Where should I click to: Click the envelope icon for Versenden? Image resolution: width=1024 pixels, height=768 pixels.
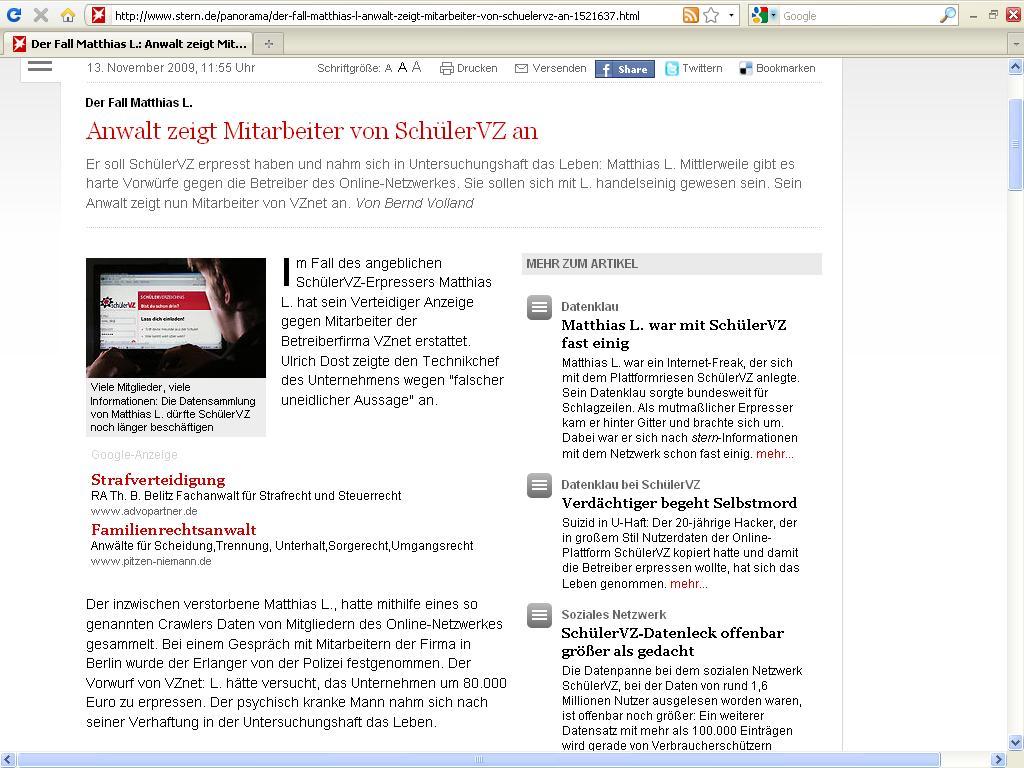point(521,69)
